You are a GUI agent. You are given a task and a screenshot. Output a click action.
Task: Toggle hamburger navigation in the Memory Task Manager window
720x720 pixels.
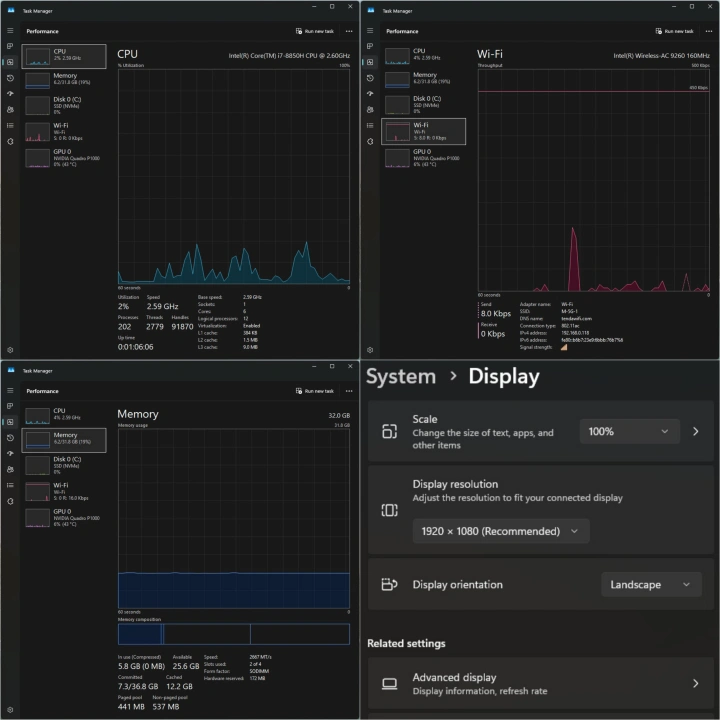pos(9,391)
